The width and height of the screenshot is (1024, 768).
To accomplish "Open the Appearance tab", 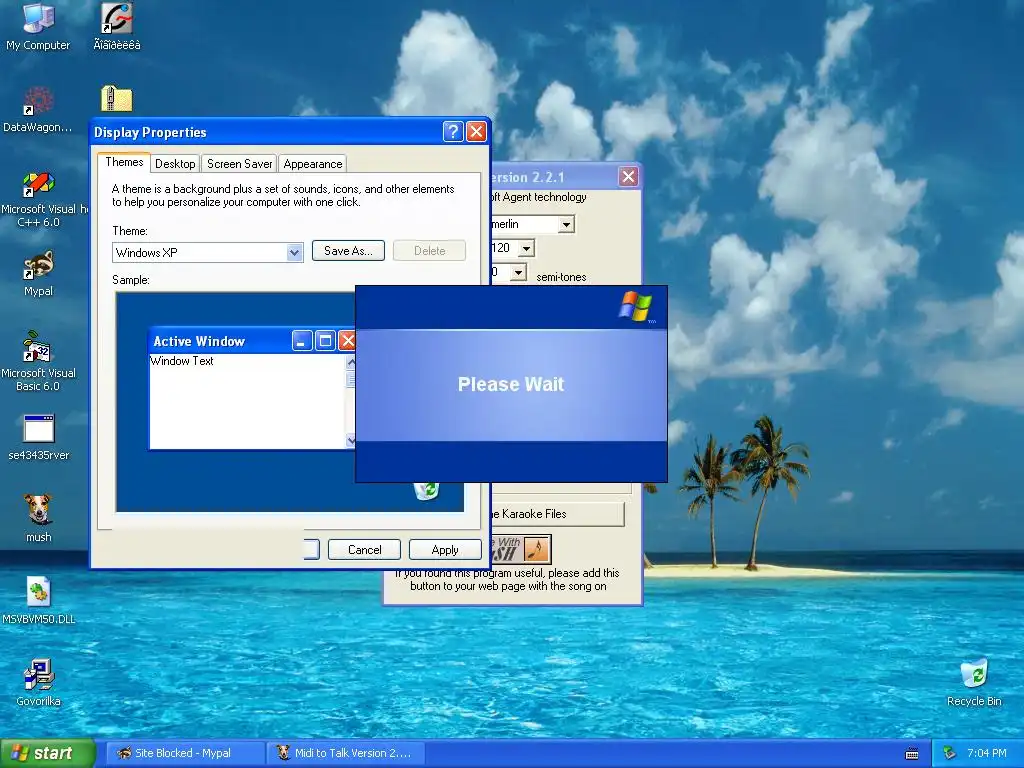I will 312,164.
